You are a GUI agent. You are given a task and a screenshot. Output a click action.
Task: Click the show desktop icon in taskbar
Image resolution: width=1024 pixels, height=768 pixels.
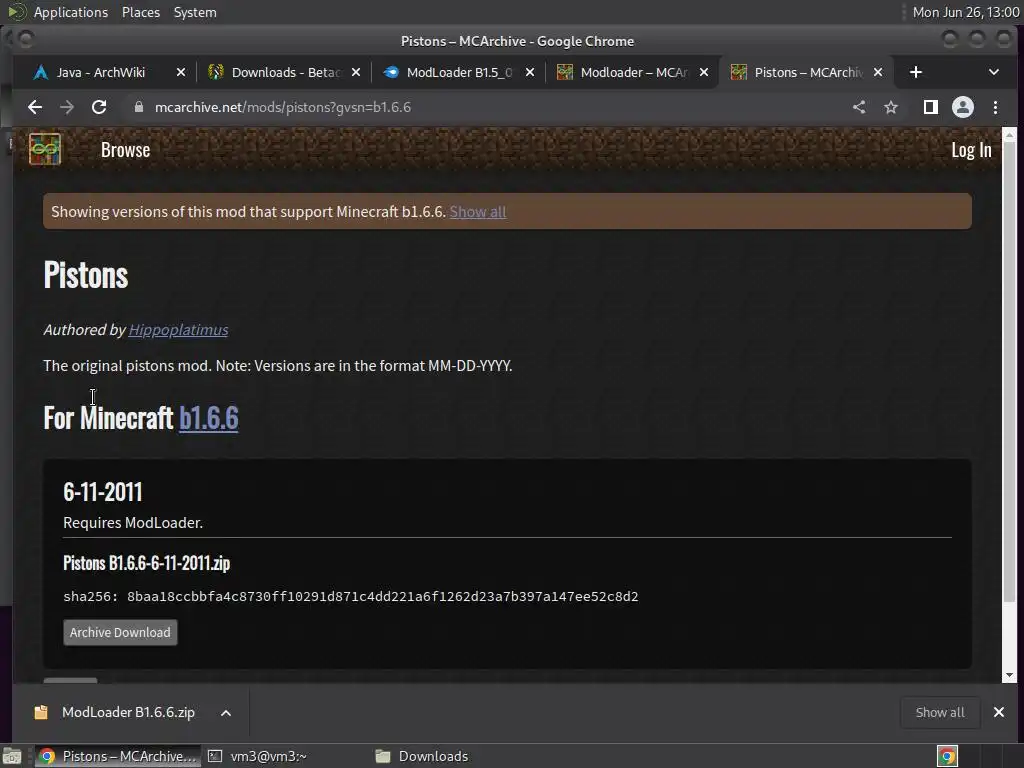(12, 756)
